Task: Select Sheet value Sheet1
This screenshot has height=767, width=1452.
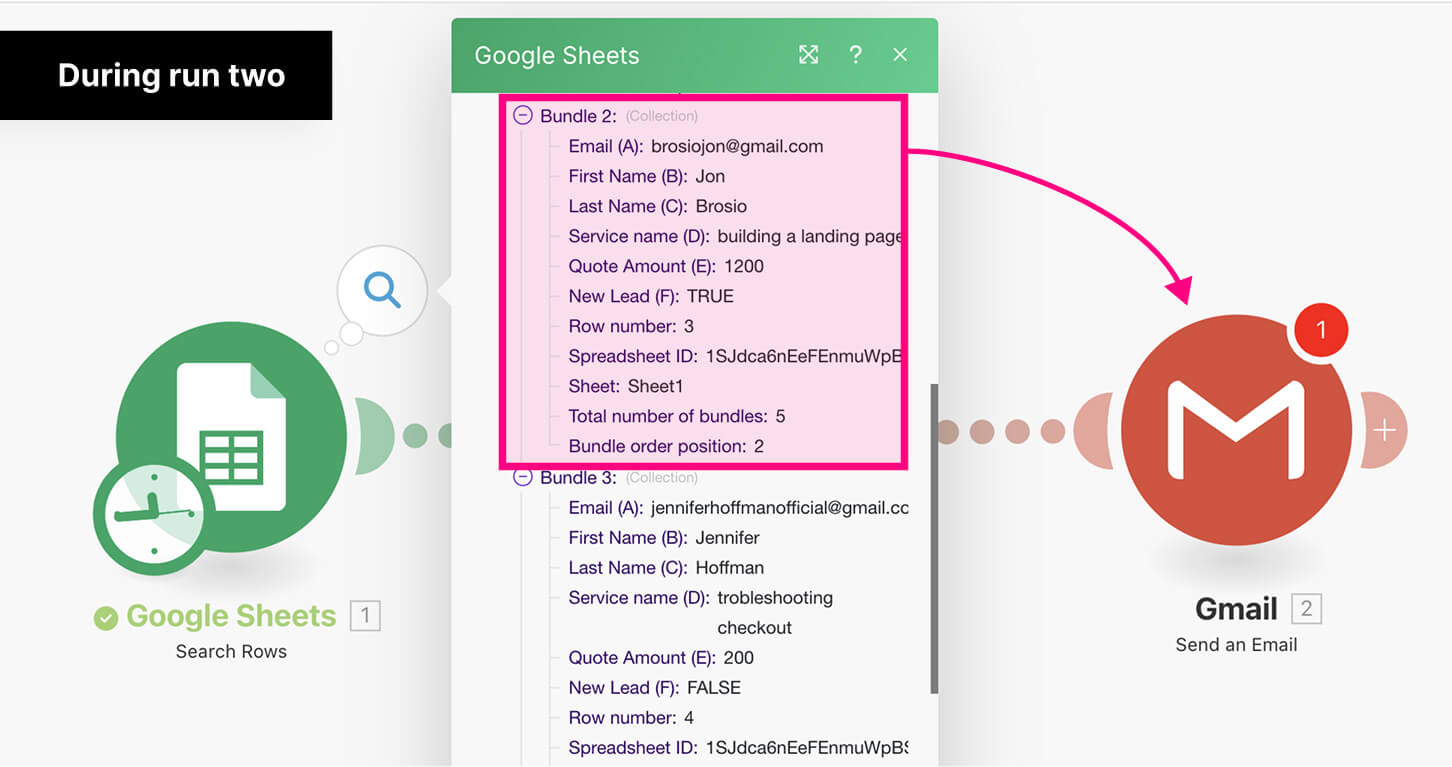Action: click(655, 386)
